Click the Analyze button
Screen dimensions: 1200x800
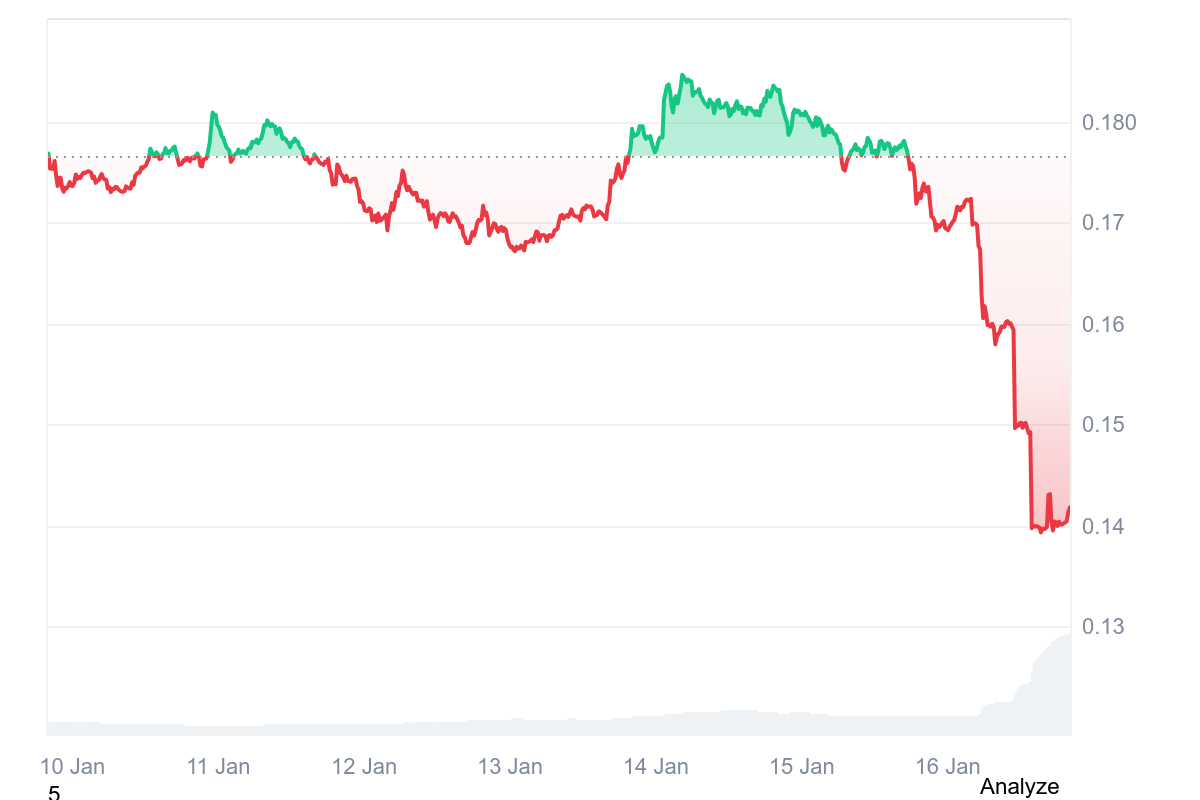coord(1019,787)
